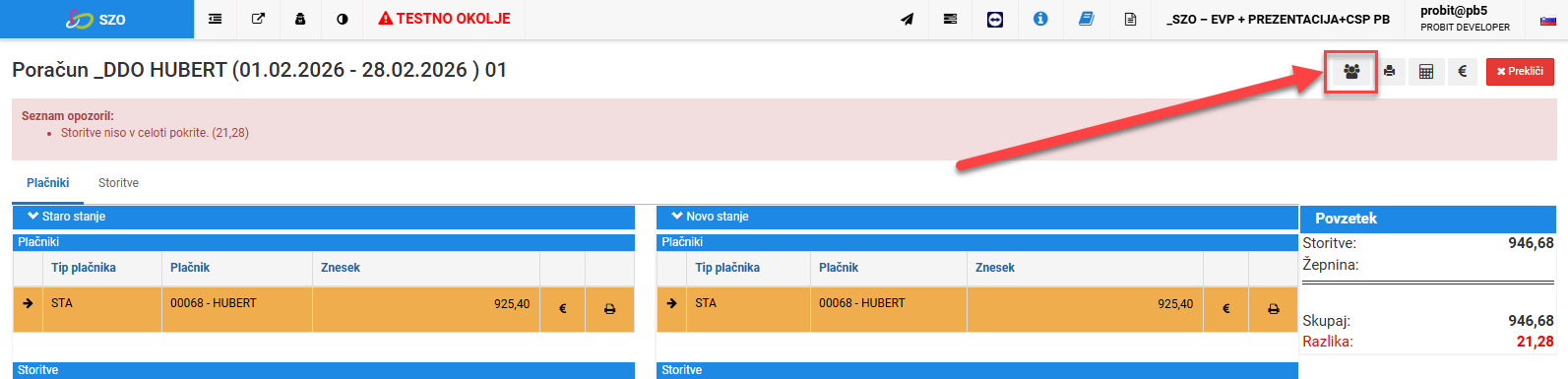Open the users group icon button

[1351, 72]
